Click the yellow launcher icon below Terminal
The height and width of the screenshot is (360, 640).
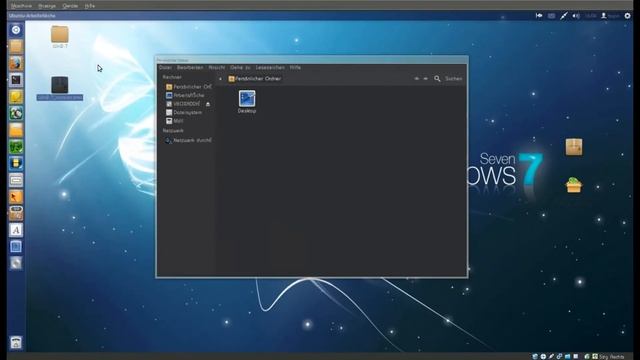(x=16, y=97)
